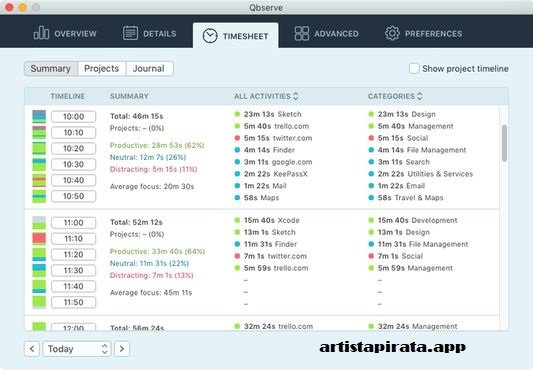Viewport: 533px width, 370px height.
Task: Enable Show project timeline checkbox
Action: tap(414, 68)
